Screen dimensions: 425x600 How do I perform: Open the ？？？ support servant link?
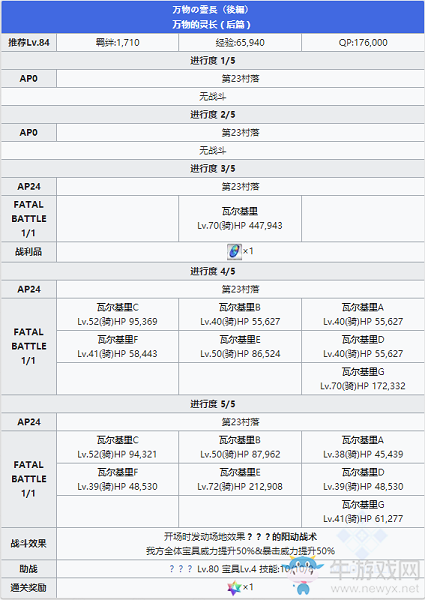tap(181, 569)
